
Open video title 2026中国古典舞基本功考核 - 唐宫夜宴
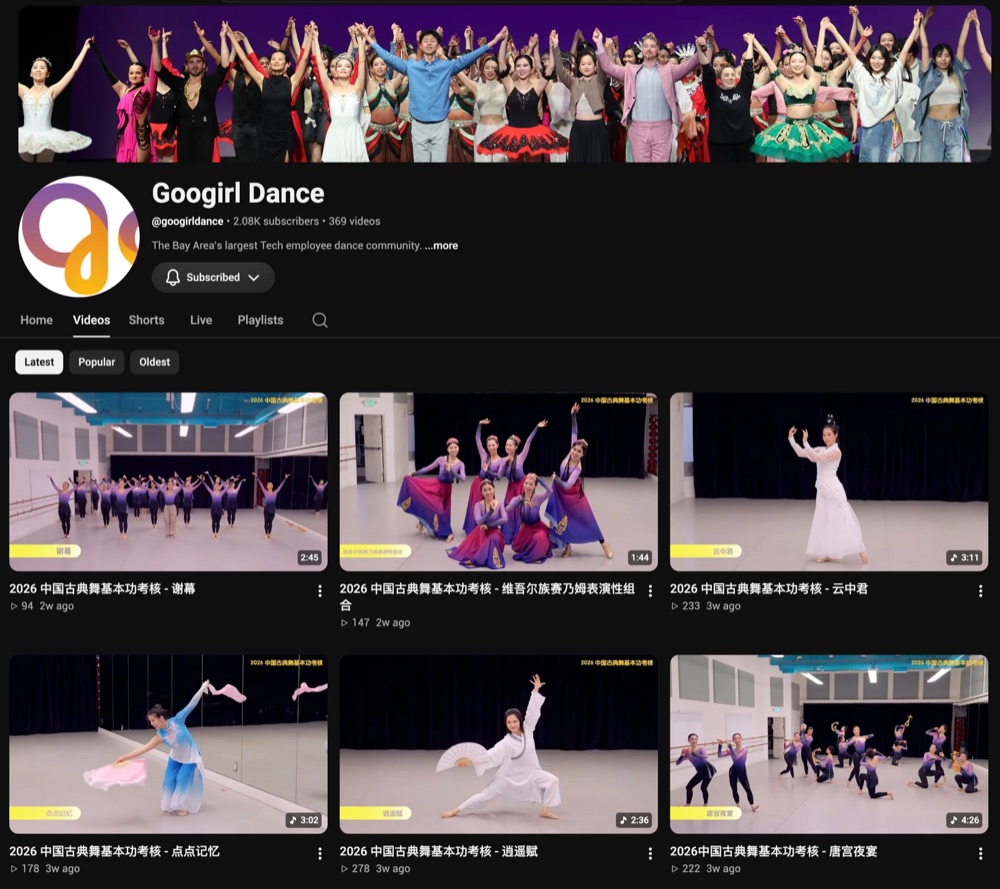pyautogui.click(x=774, y=851)
